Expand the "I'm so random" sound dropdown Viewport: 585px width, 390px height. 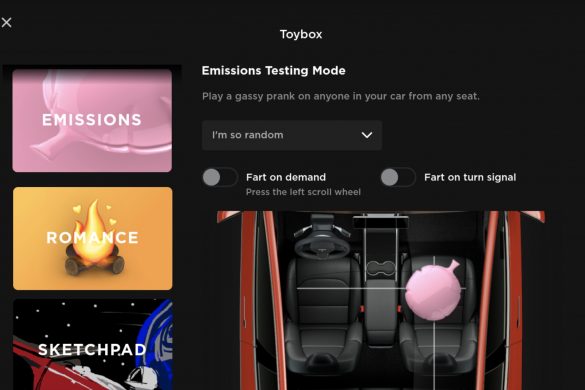click(x=292, y=135)
